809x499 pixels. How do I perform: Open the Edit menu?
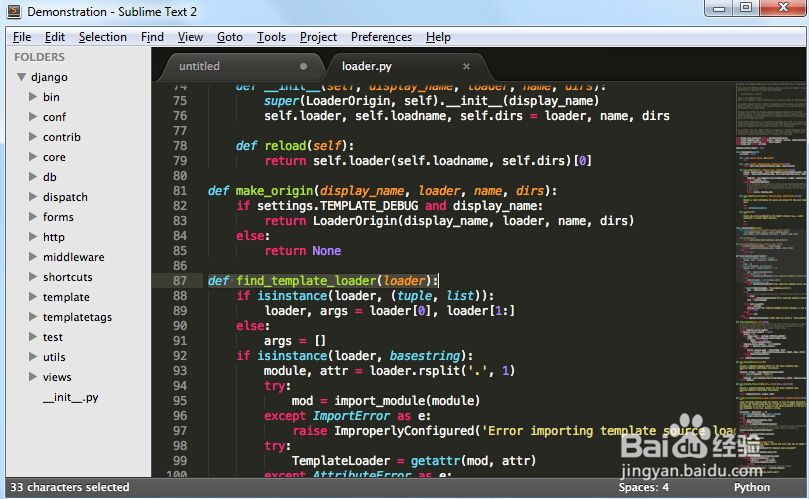coord(55,37)
